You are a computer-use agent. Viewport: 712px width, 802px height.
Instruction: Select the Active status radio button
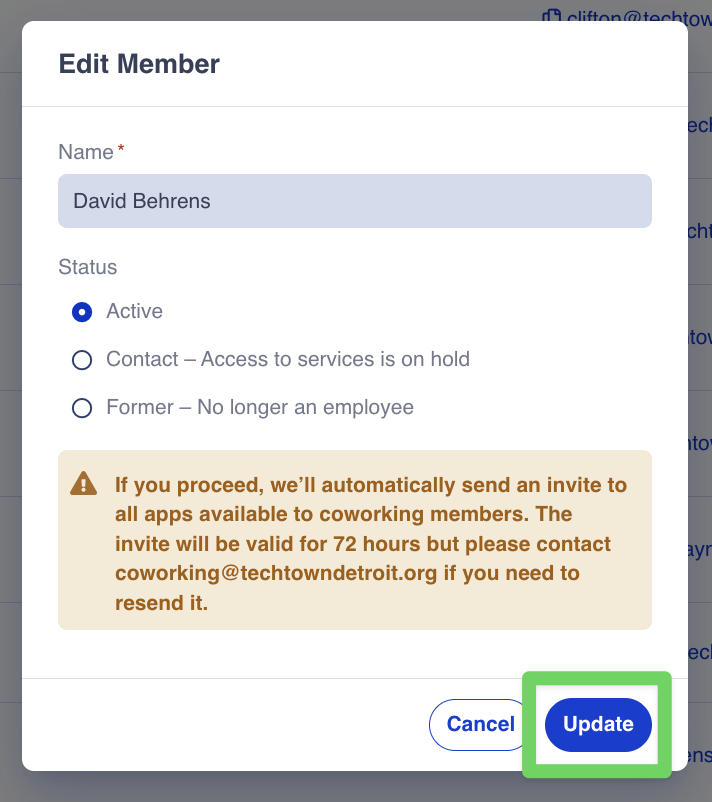coord(82,312)
